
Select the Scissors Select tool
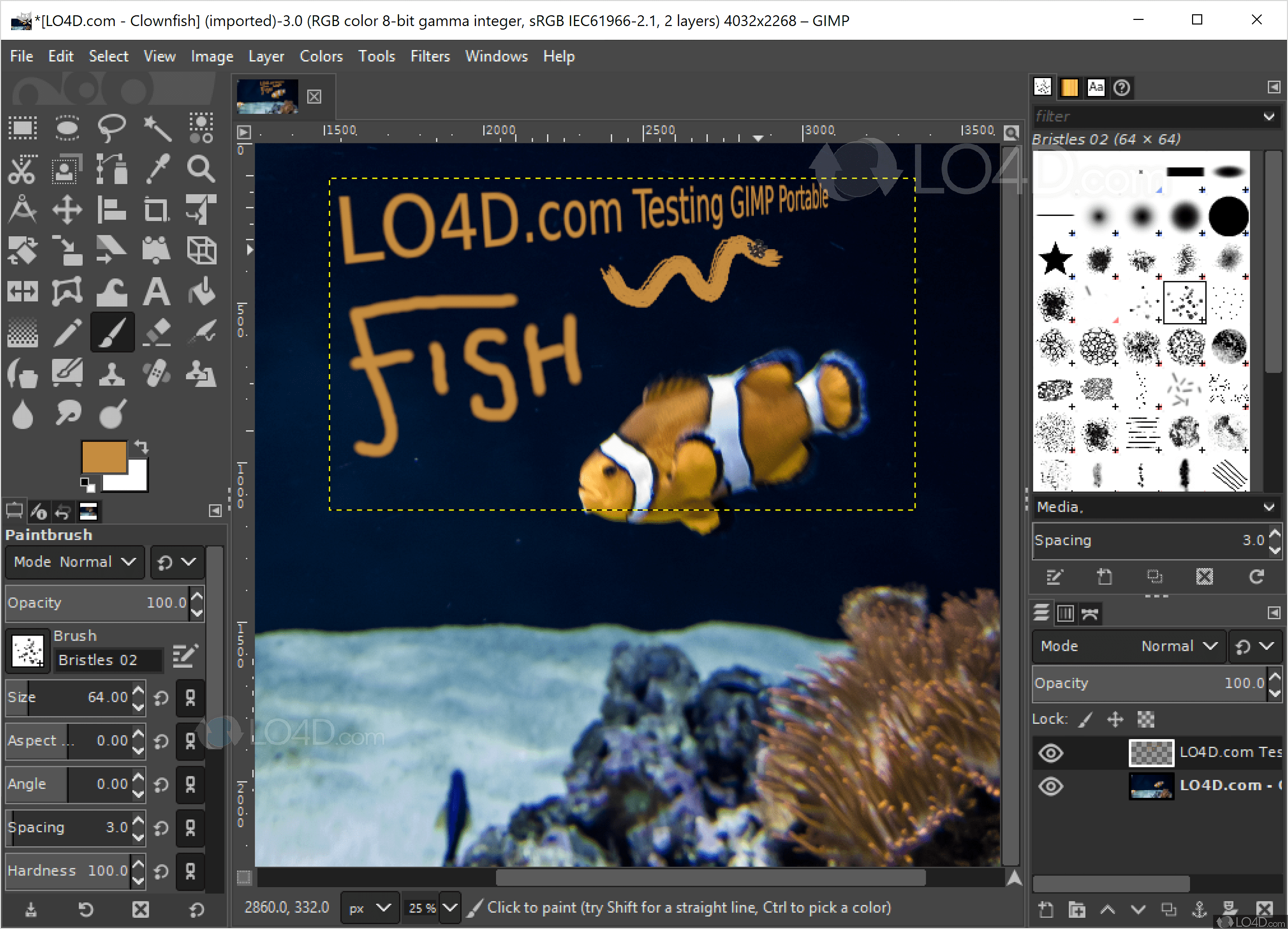click(23, 169)
